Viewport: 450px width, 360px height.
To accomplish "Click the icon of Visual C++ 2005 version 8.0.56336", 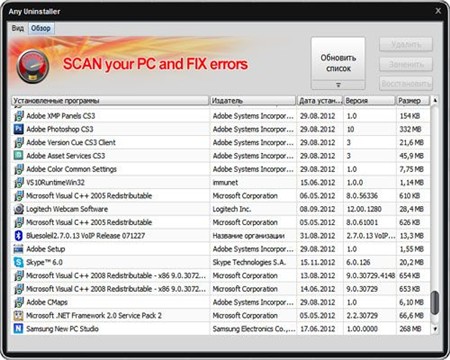I will click(18, 196).
